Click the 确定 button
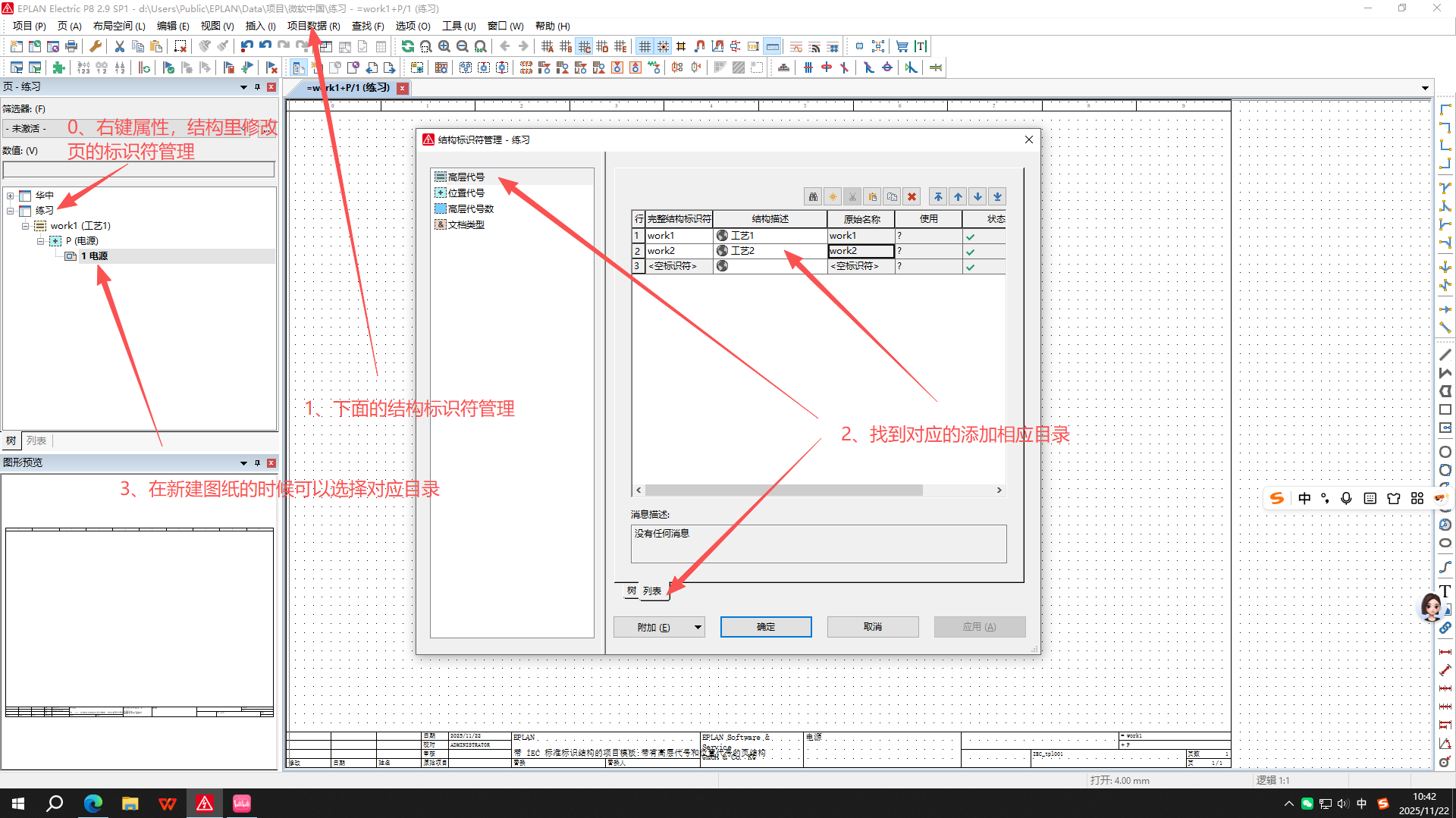 pos(766,627)
